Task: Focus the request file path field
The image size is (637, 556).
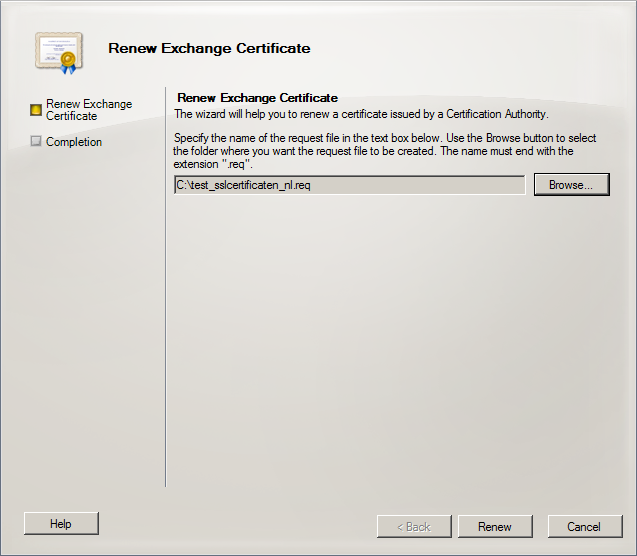Action: coord(350,185)
